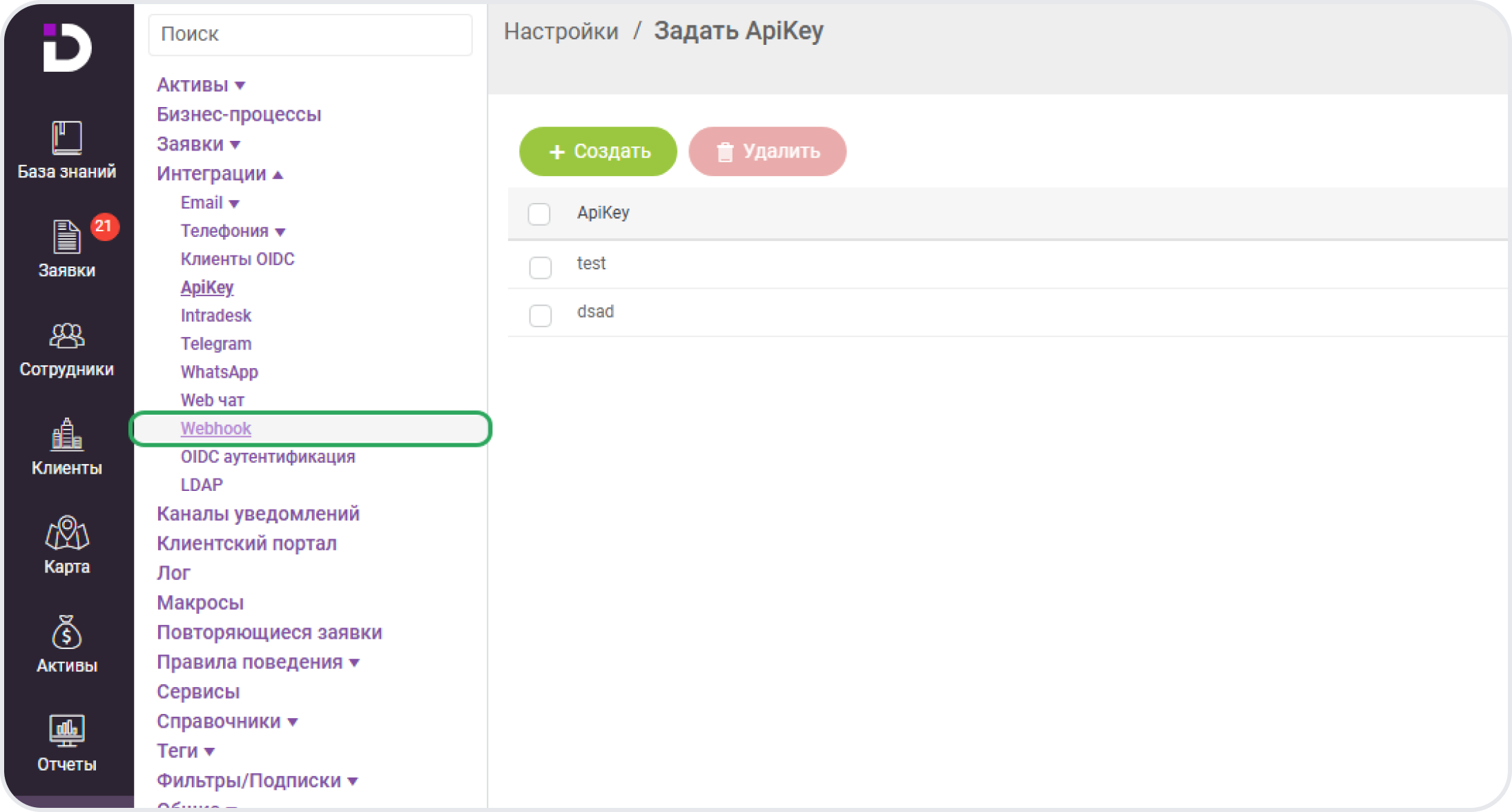Tick the checkbox for the test key
1512x812 pixels.
click(x=540, y=267)
